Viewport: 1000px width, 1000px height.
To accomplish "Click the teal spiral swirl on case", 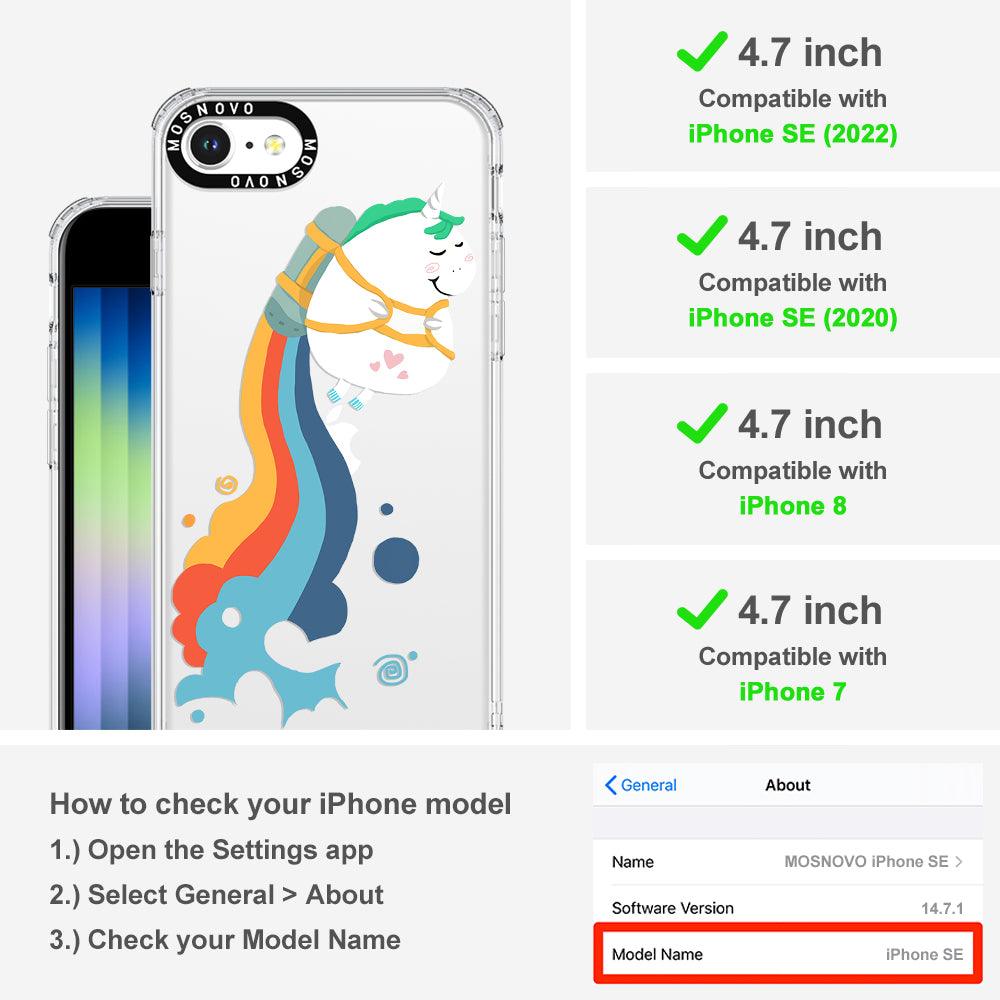I will [392, 670].
